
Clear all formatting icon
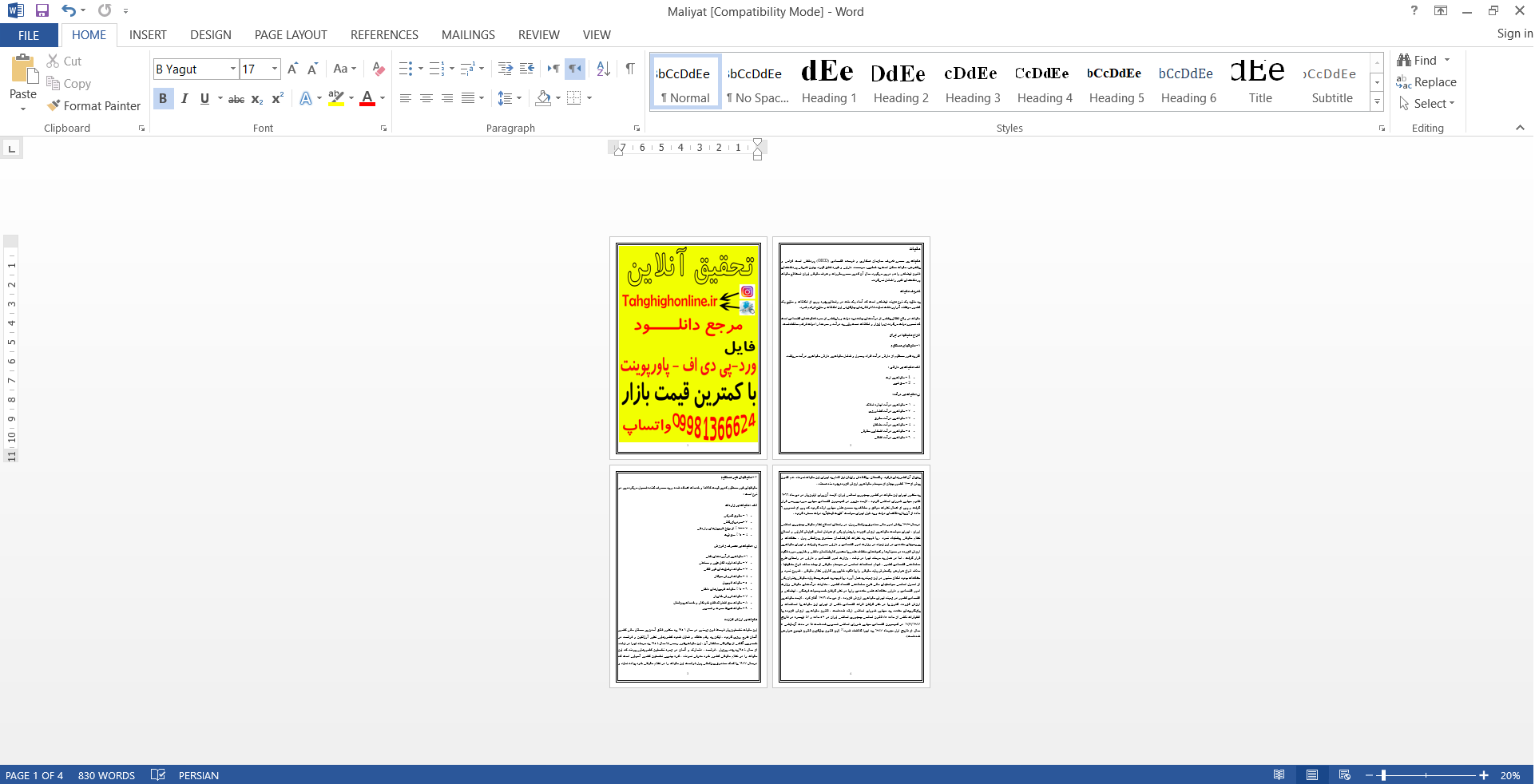pyautogui.click(x=379, y=69)
